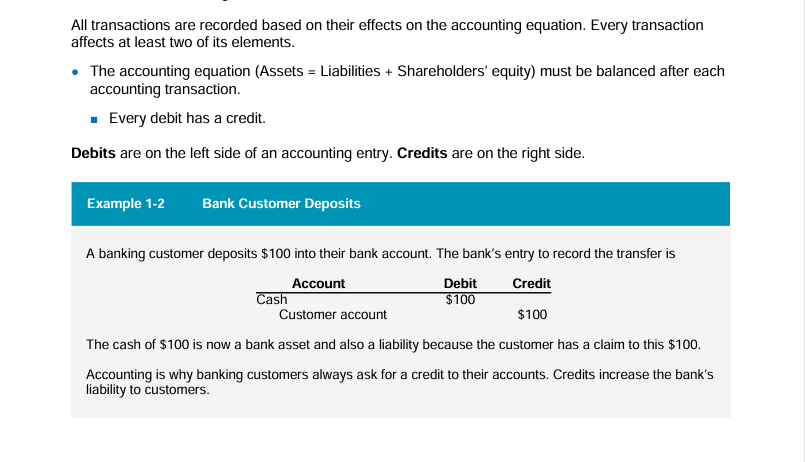Screen dimensions: 805x462
Task: Click the sentence starting A banking customer deposits
Action: pyautogui.click(x=380, y=254)
